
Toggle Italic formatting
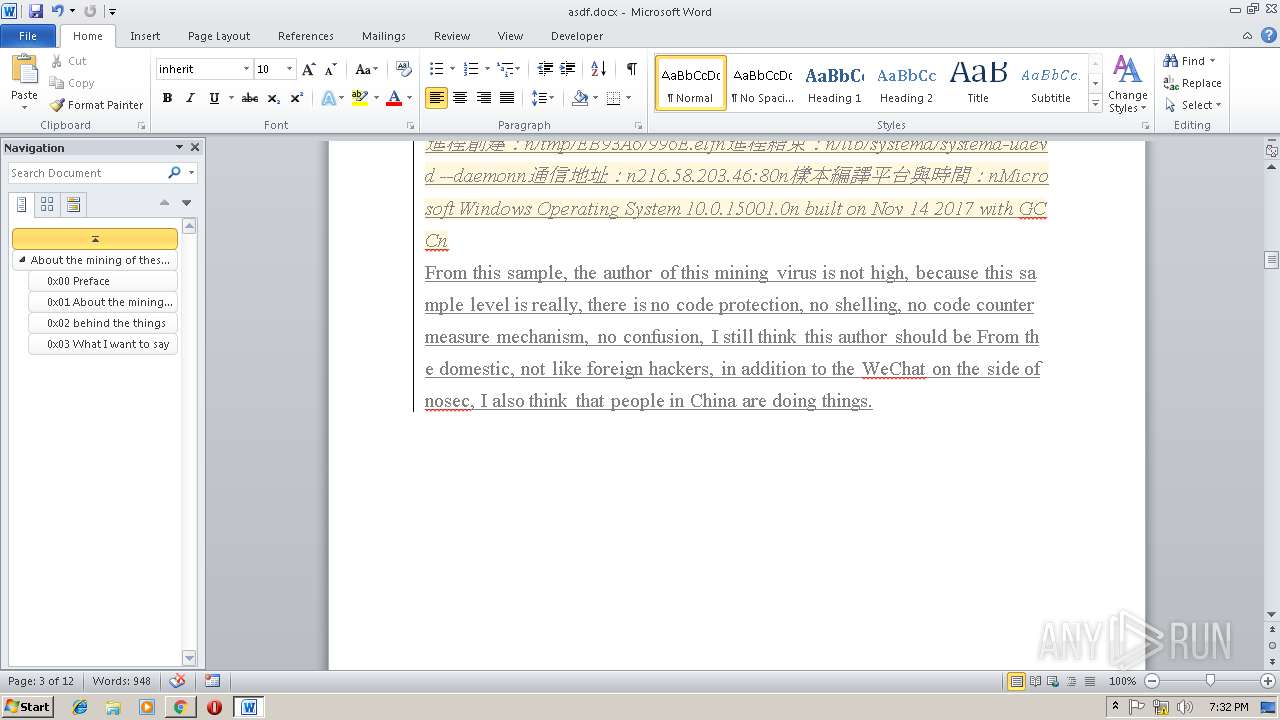(x=190, y=98)
